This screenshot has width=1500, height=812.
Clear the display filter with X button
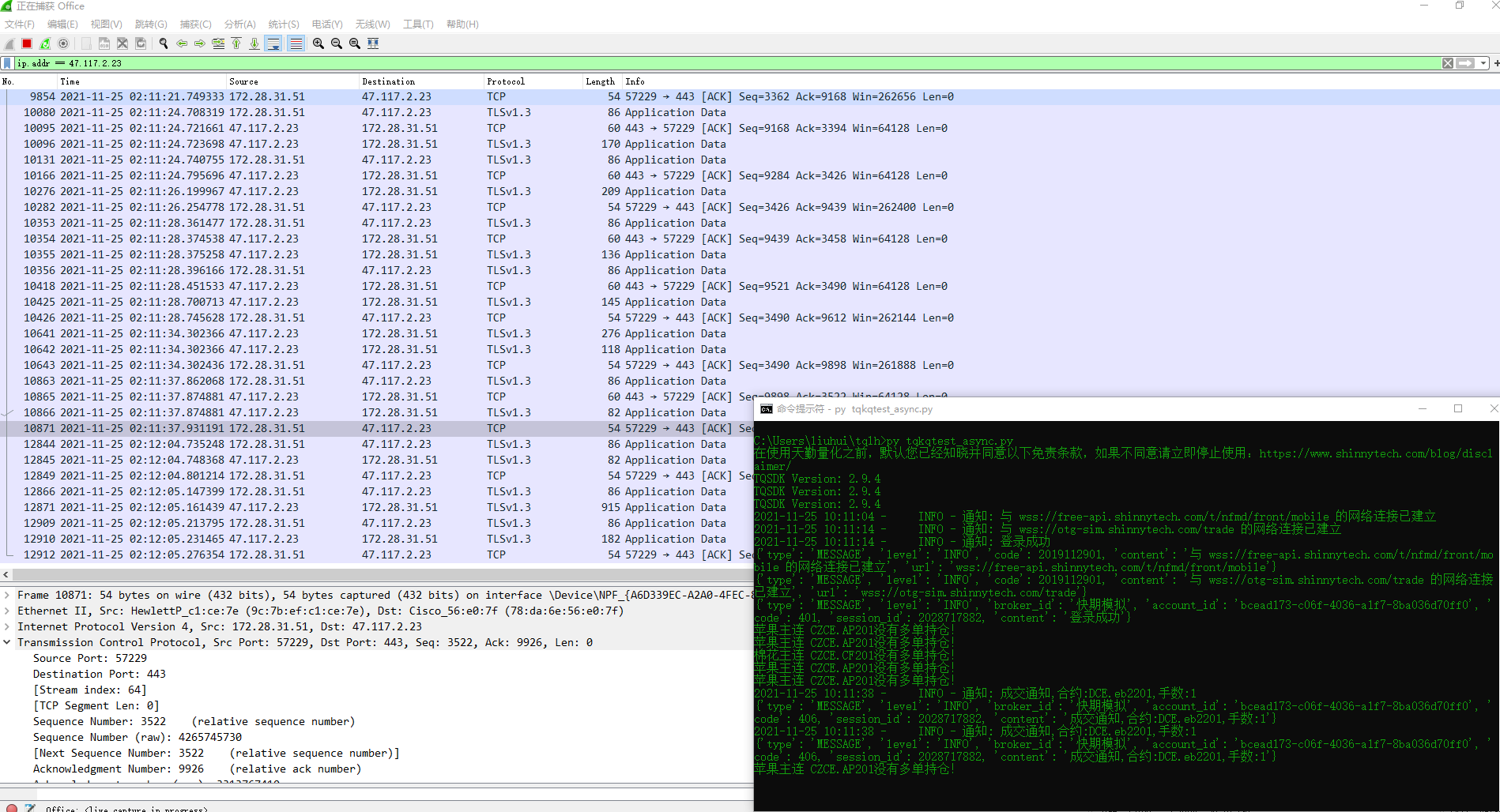coord(1448,63)
